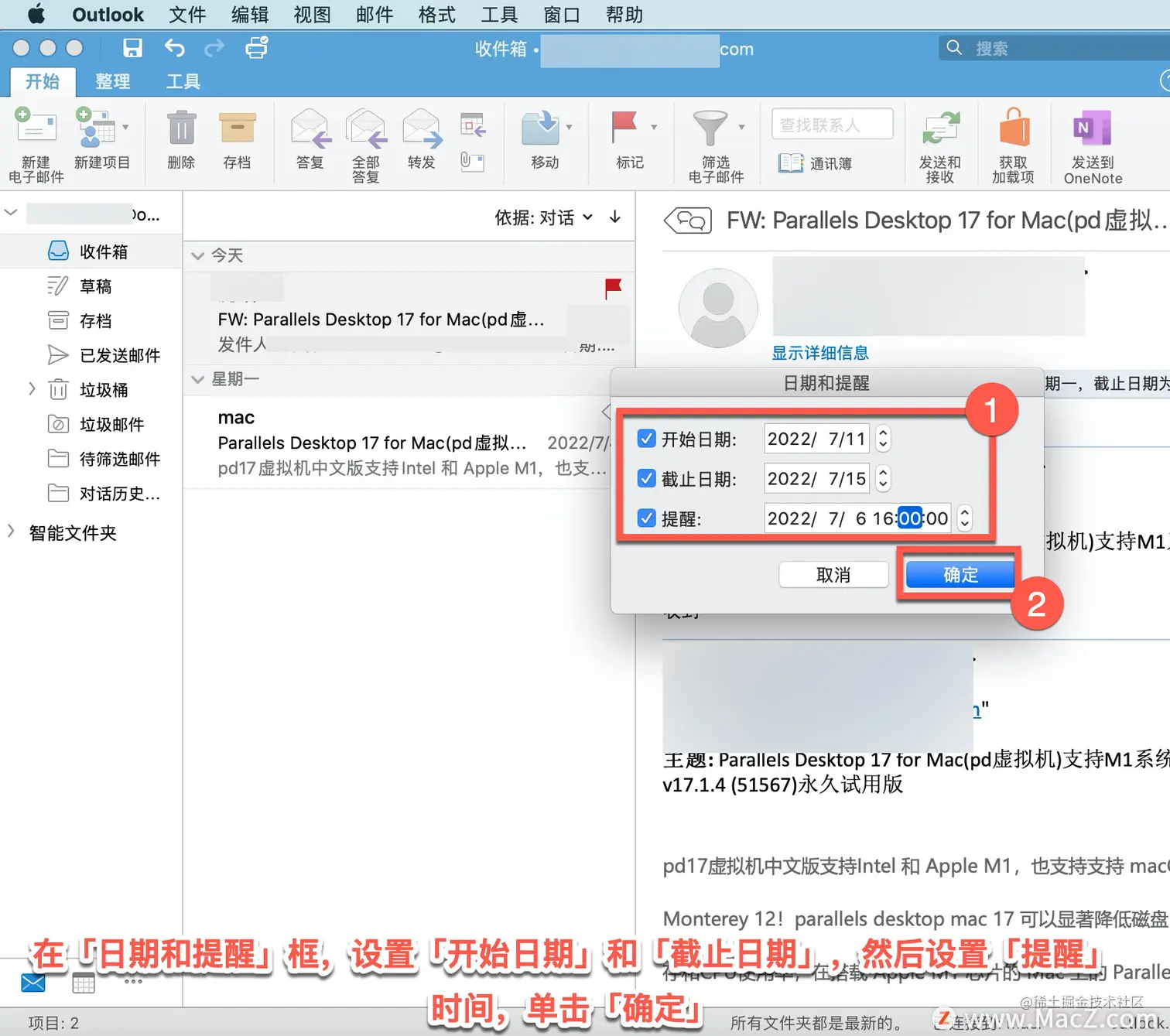Expand the 智能文件夹 section
The width and height of the screenshot is (1170, 1036).
[x=11, y=531]
